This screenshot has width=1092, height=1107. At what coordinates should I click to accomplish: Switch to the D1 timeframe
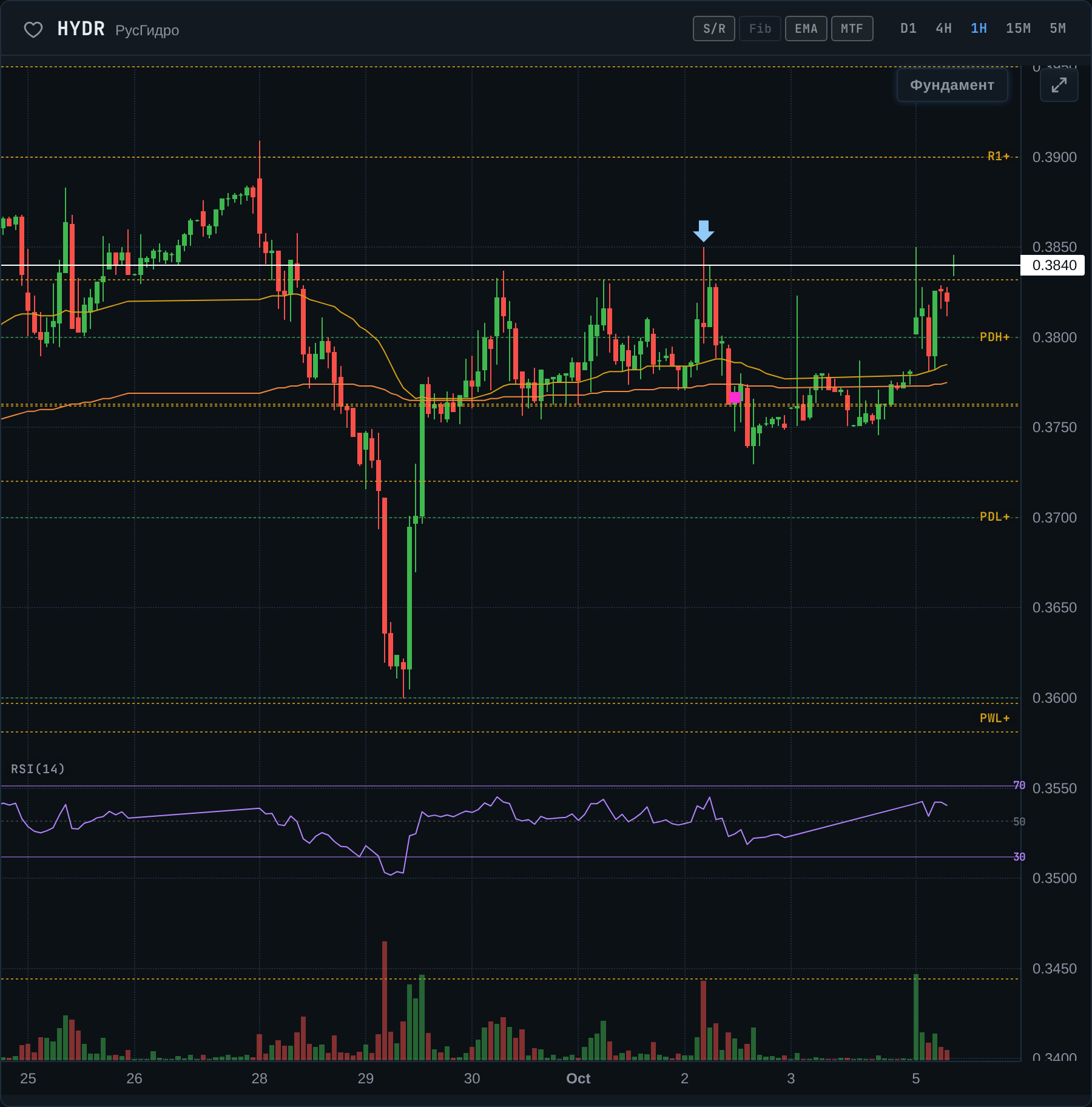[908, 29]
